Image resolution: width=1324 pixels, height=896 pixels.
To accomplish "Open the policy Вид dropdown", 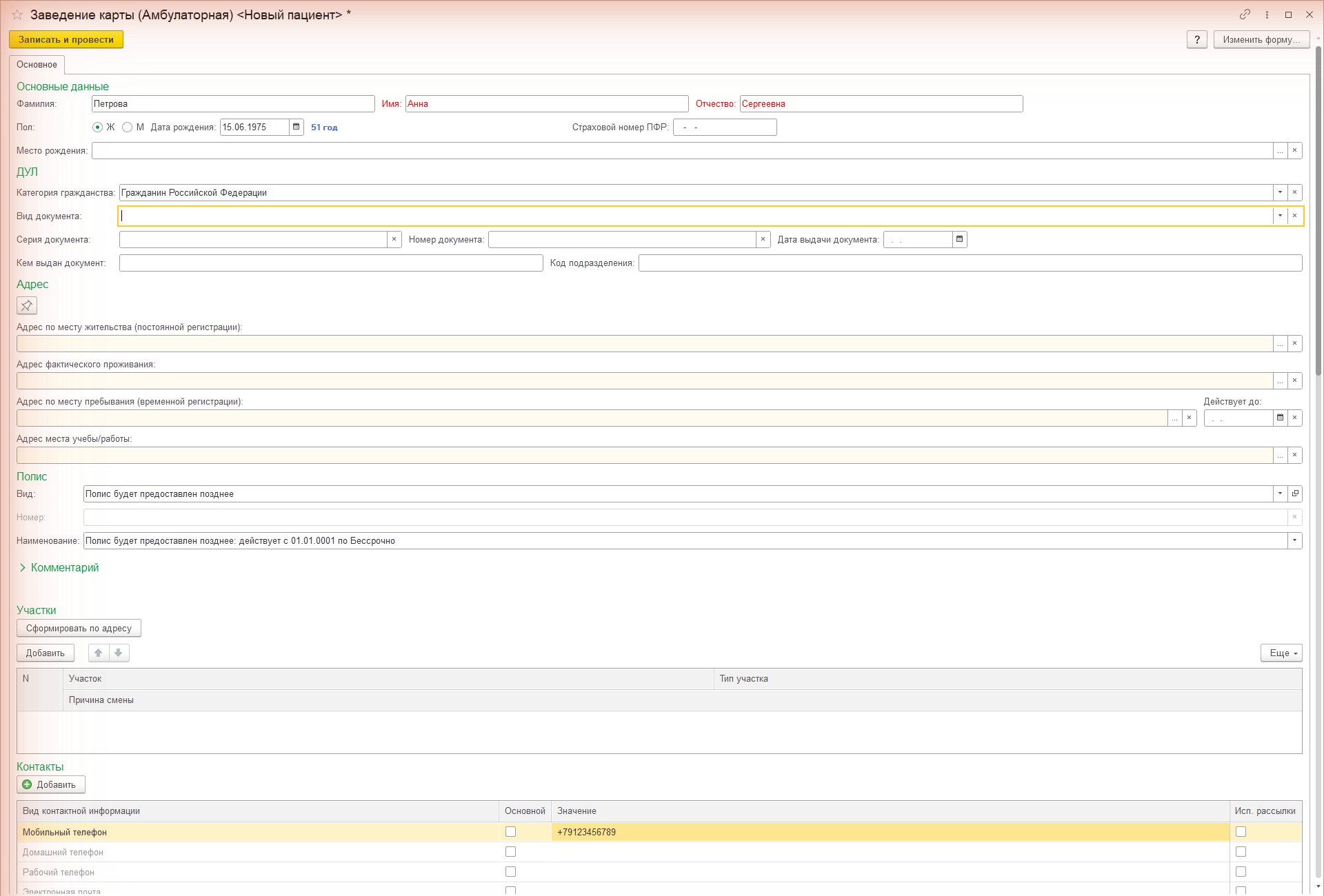I will 1280,493.
